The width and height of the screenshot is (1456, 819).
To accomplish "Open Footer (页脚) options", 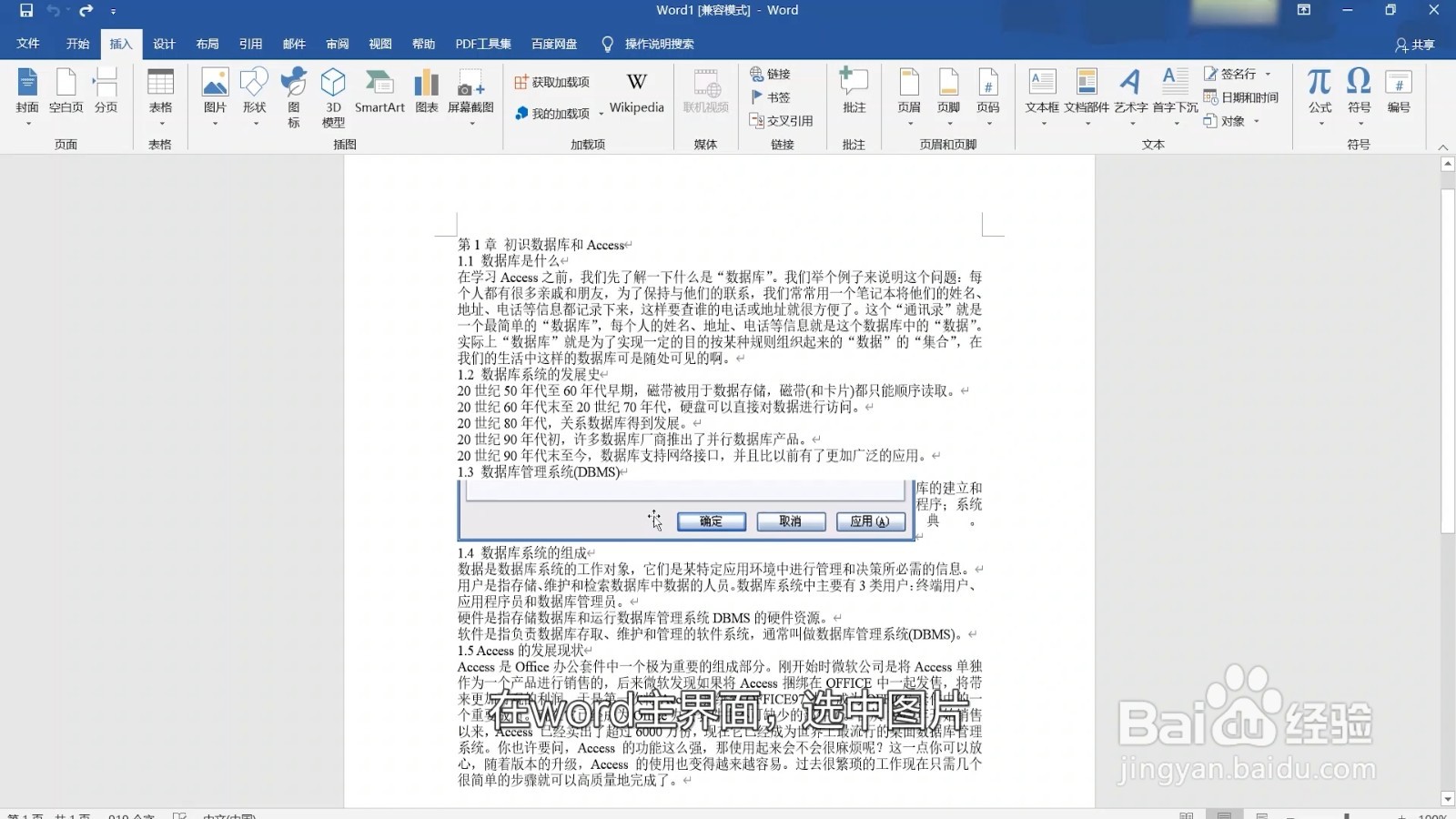I will 948,96.
